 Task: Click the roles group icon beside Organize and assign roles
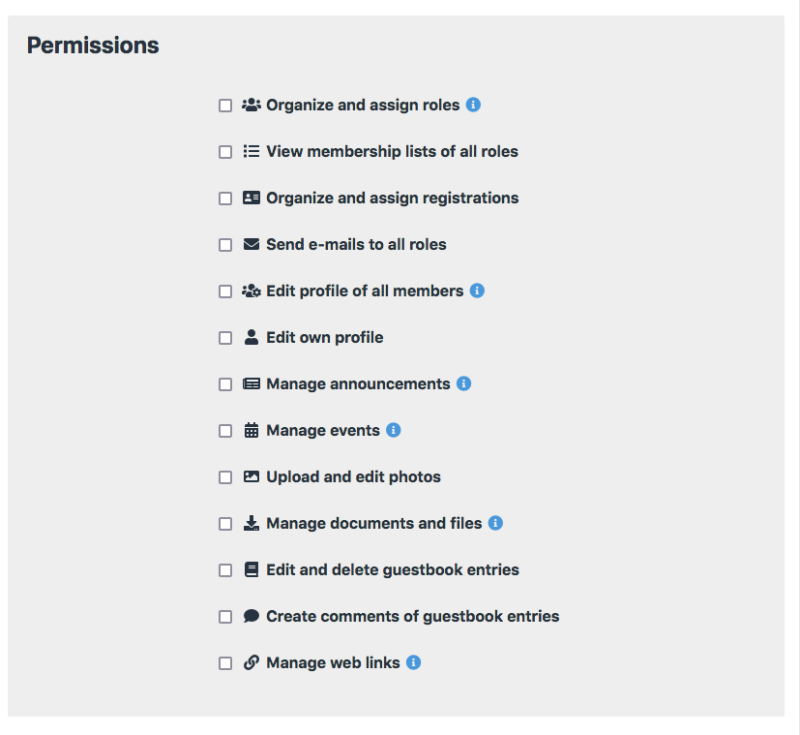pos(251,105)
